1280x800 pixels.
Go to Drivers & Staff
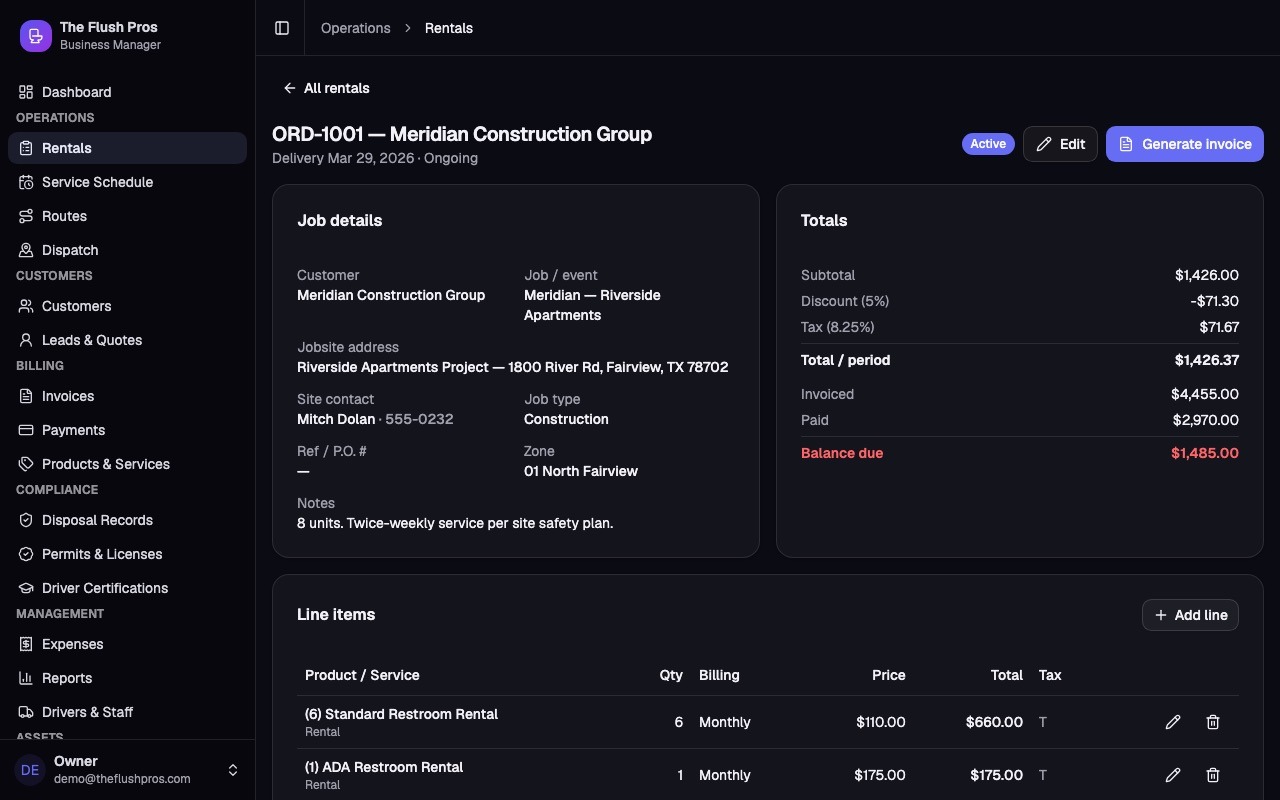[127, 712]
